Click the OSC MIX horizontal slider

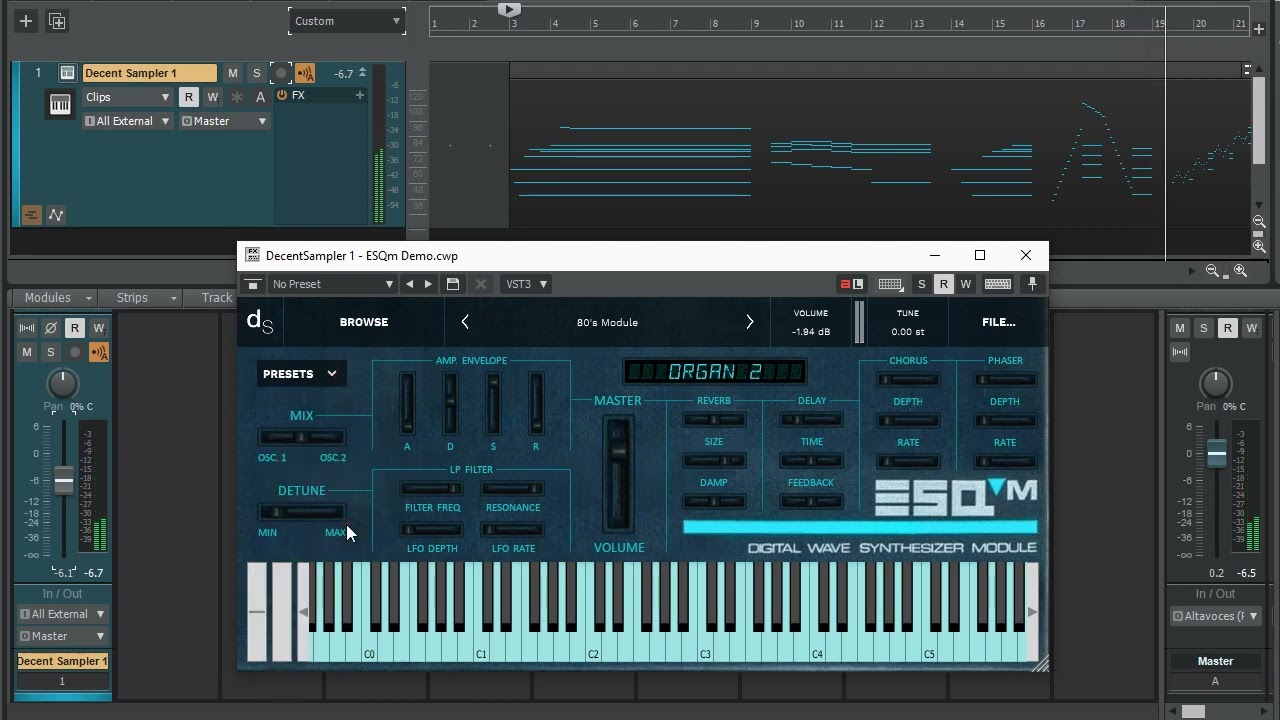click(x=301, y=437)
